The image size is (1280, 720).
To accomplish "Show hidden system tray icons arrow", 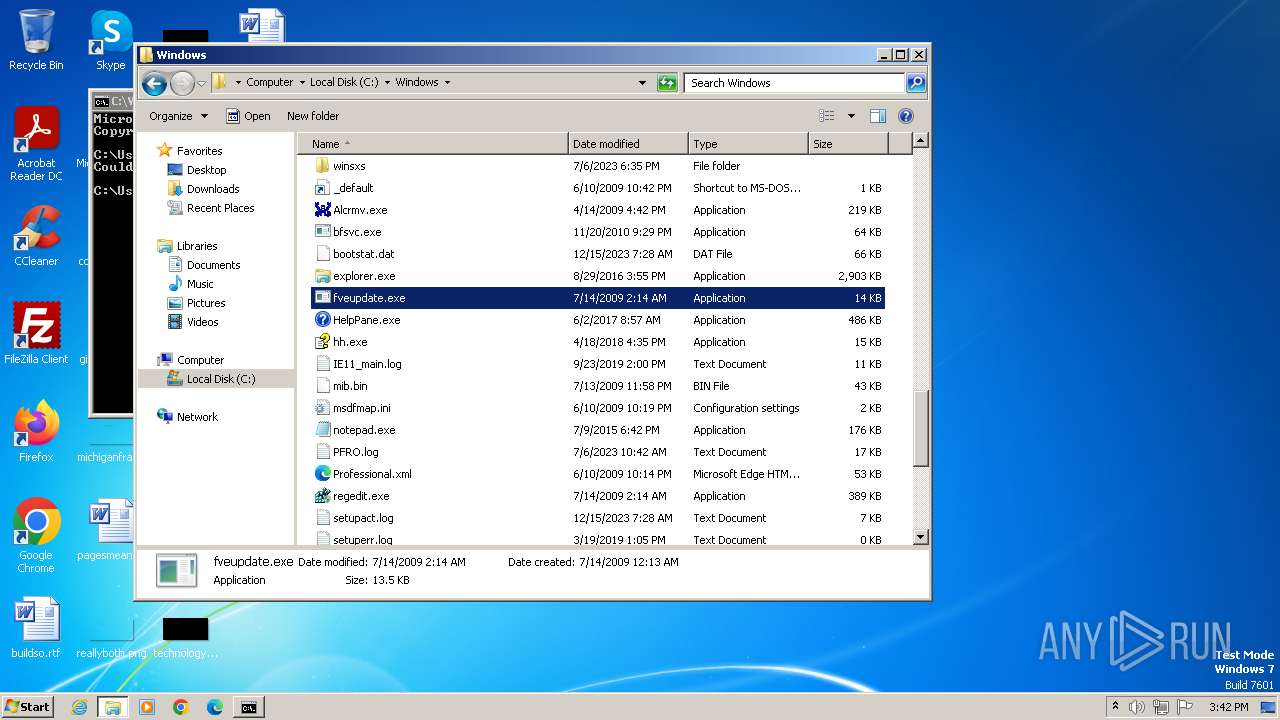I will pyautogui.click(x=1115, y=706).
